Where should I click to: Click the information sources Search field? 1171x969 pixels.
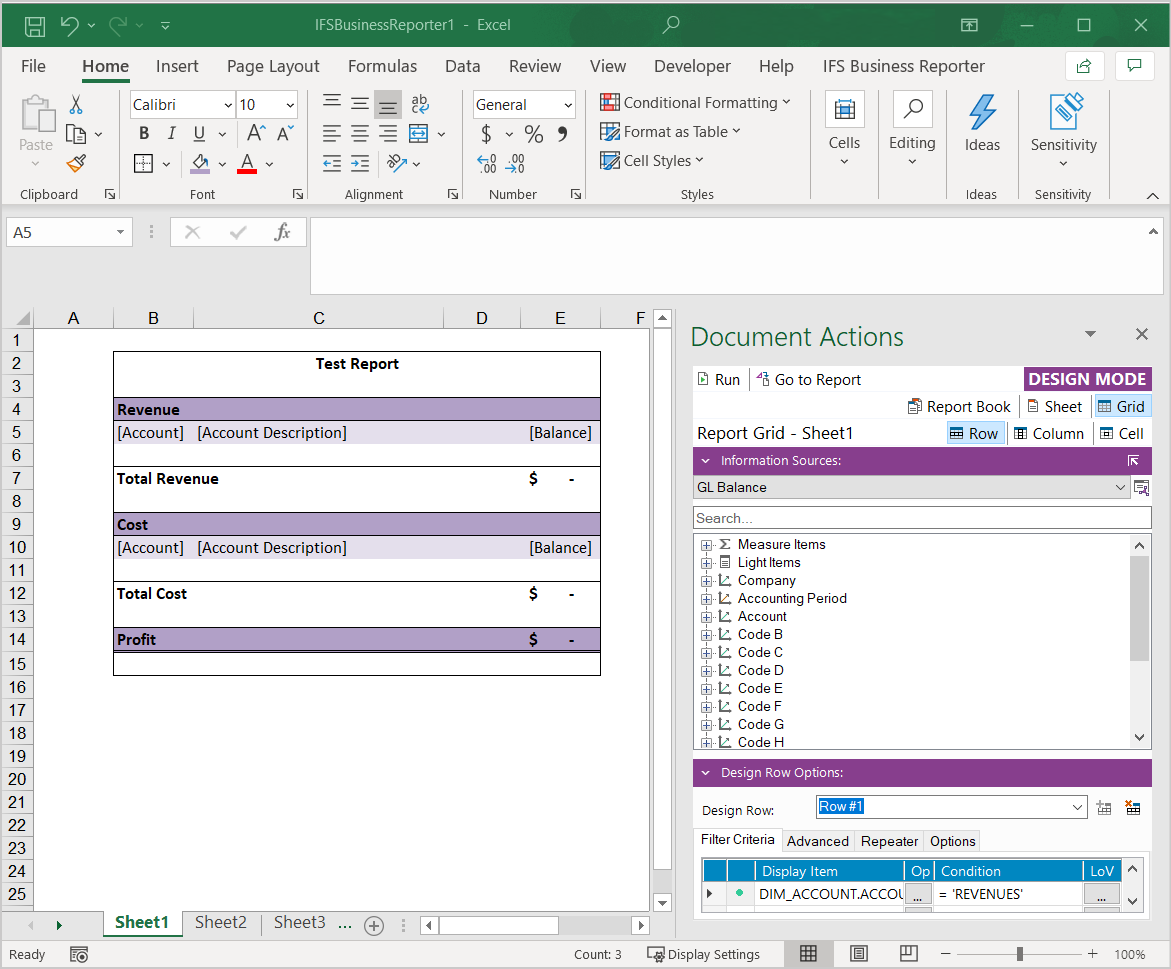(920, 518)
